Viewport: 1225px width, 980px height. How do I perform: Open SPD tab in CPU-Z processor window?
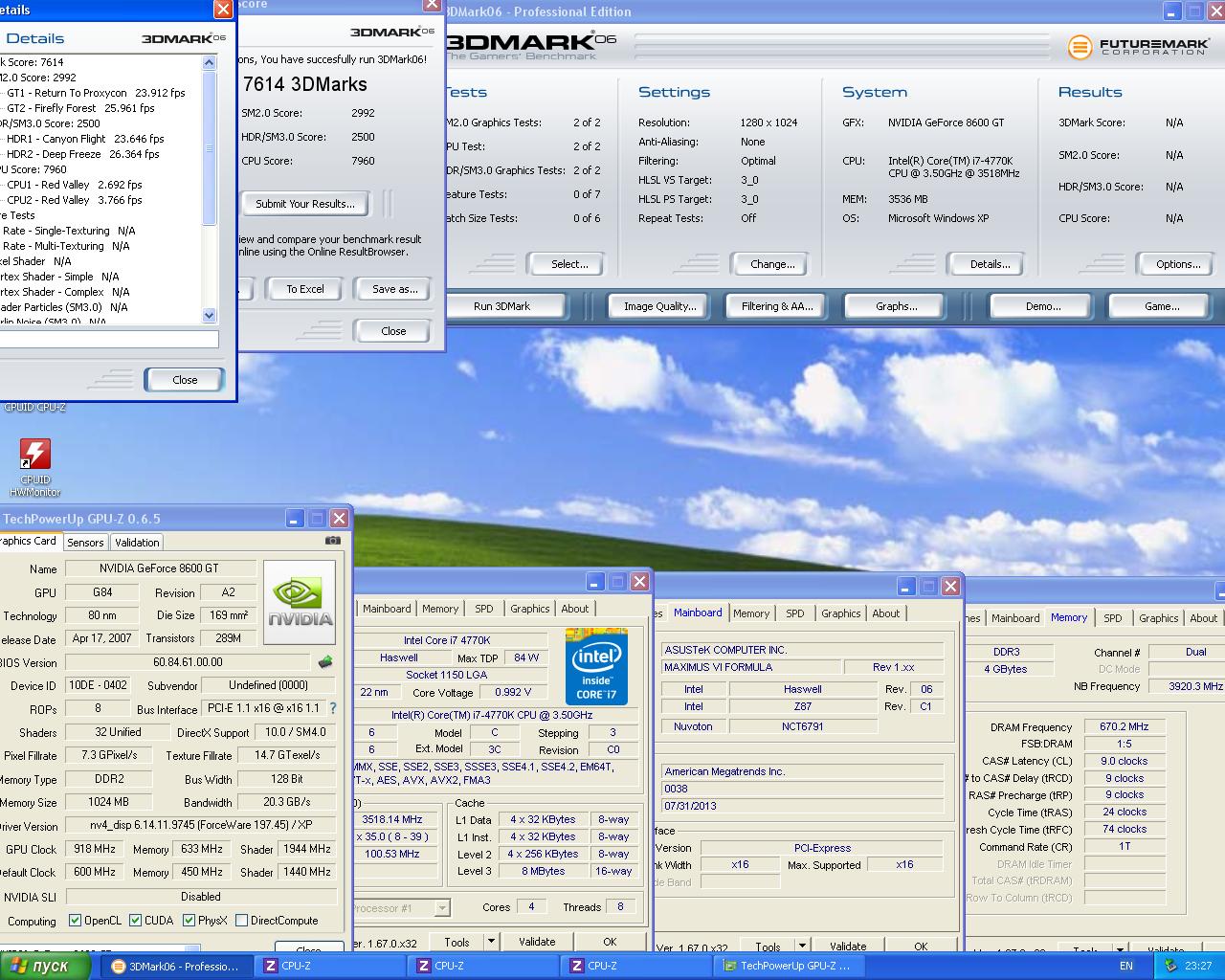pos(484,609)
